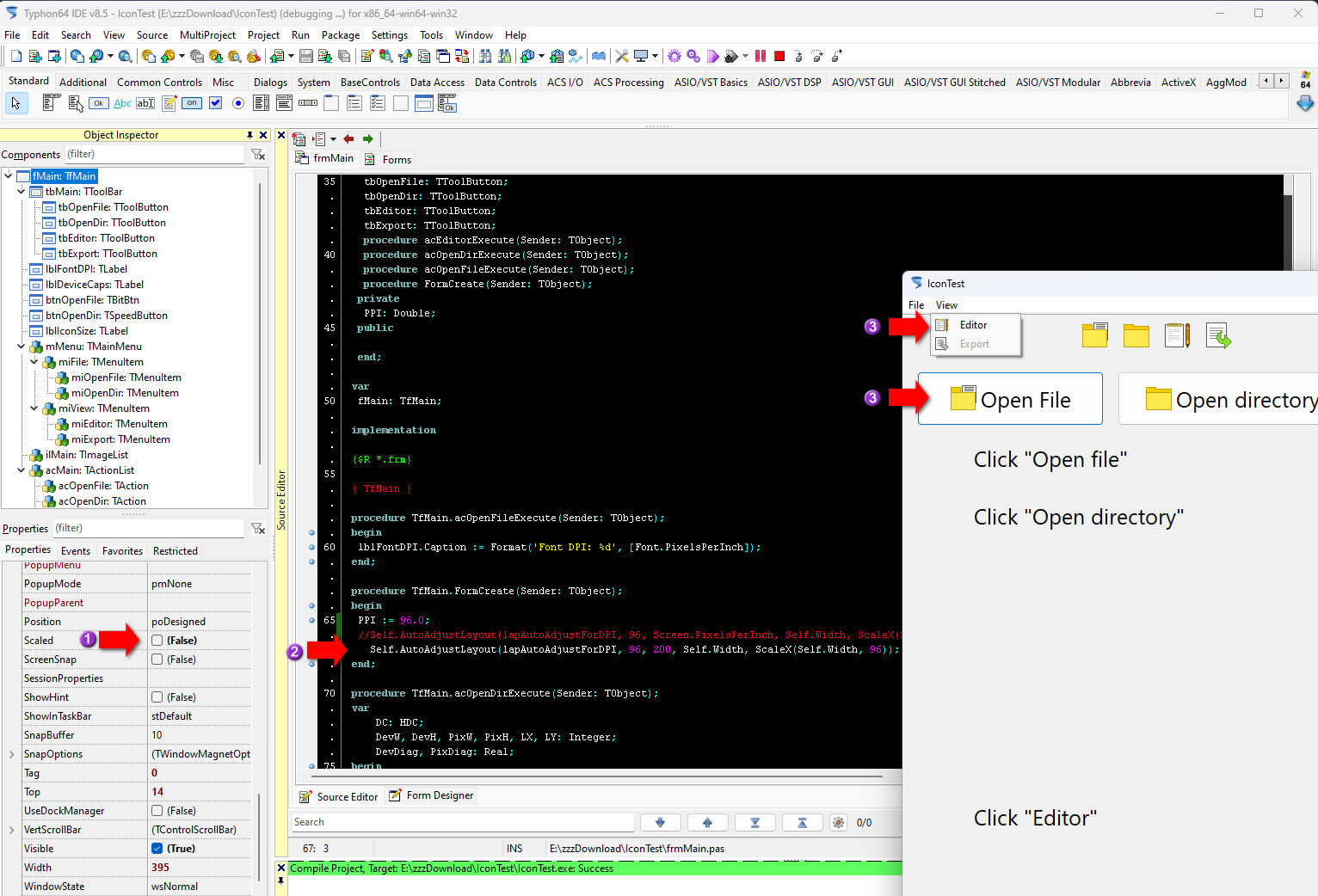Pick the TActionList component icon in palette
The height and width of the screenshot is (896, 1318).
pos(447,104)
